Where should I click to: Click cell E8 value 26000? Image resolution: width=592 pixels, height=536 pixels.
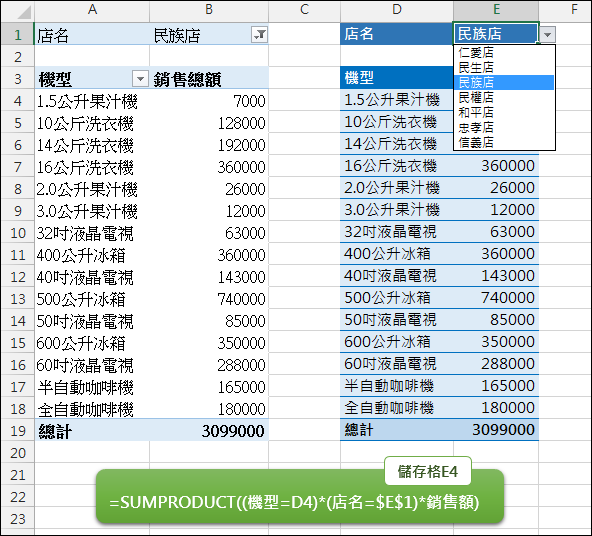coord(496,188)
